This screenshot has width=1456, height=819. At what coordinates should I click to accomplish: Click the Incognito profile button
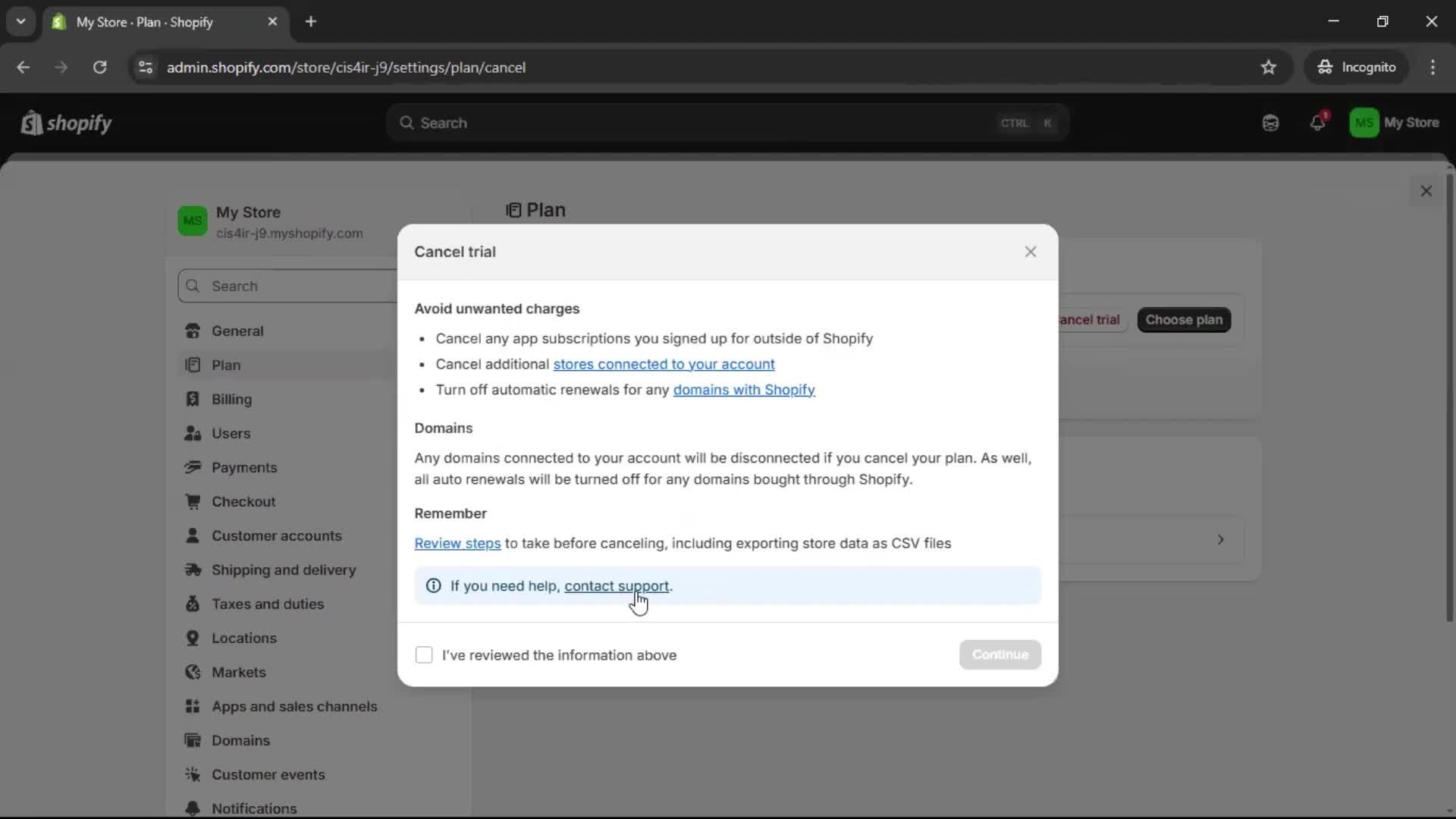coord(1356,67)
